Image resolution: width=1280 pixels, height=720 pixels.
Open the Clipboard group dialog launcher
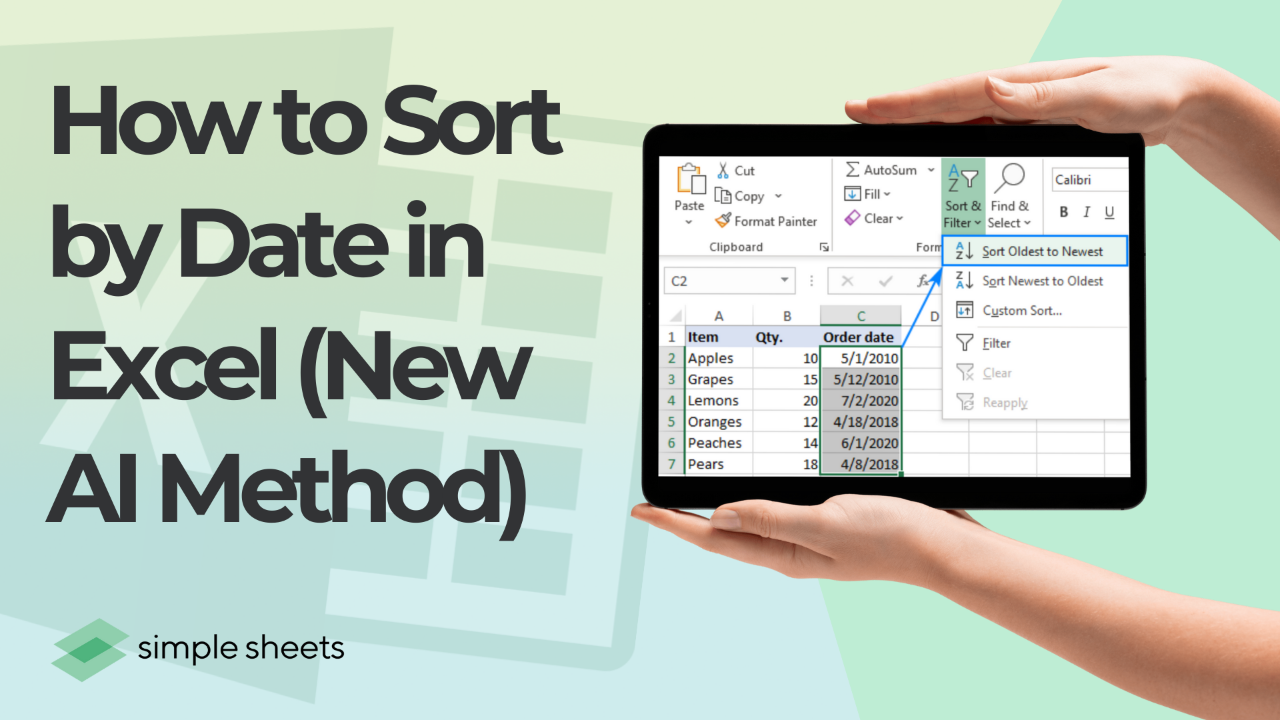824,247
